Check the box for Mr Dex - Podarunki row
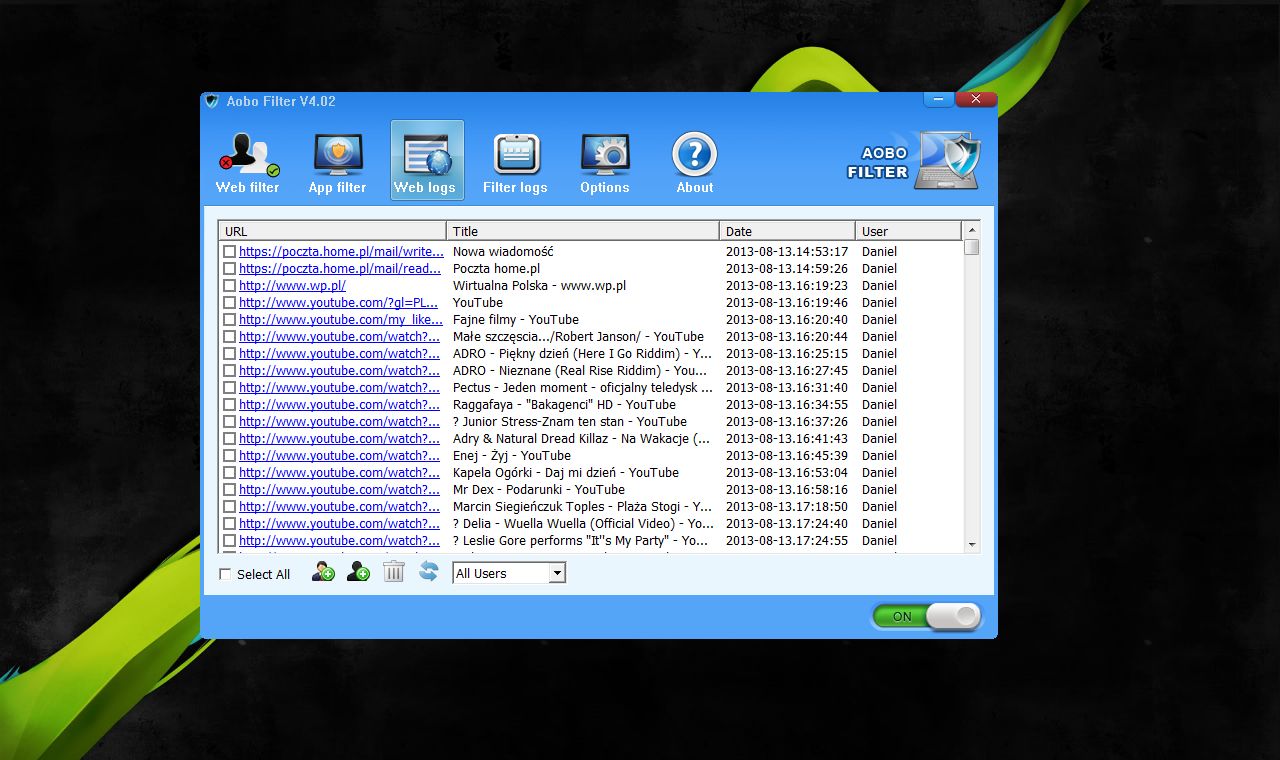This screenshot has width=1280, height=760. tap(230, 490)
